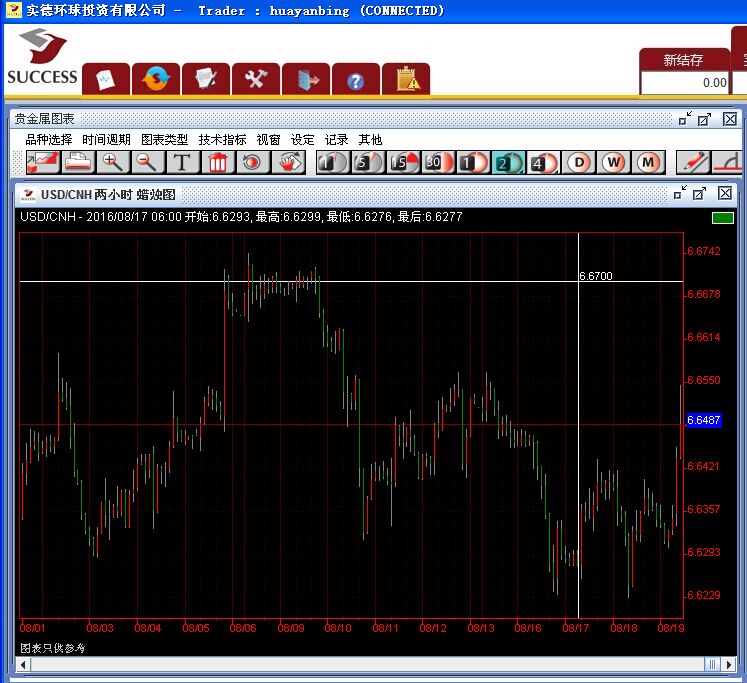Select the 5-minute timeframe icon
The height and width of the screenshot is (683, 747).
(368, 163)
